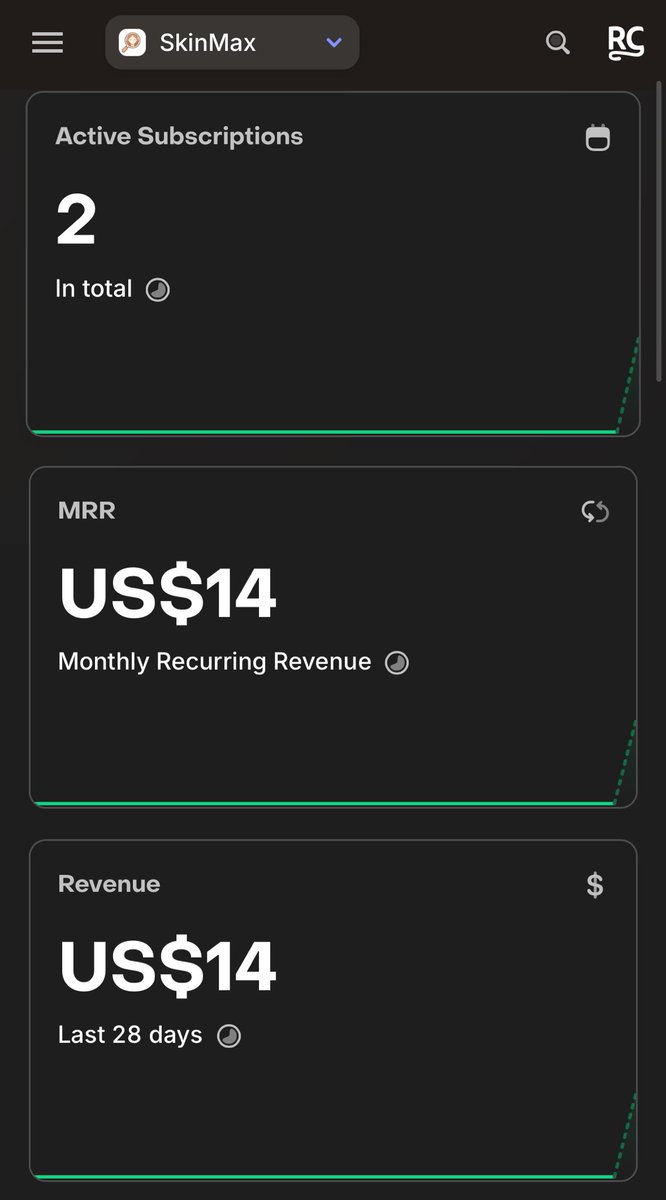Viewport: 666px width, 1200px height.
Task: Click the active subscriptions value 2
Action: tap(76, 221)
